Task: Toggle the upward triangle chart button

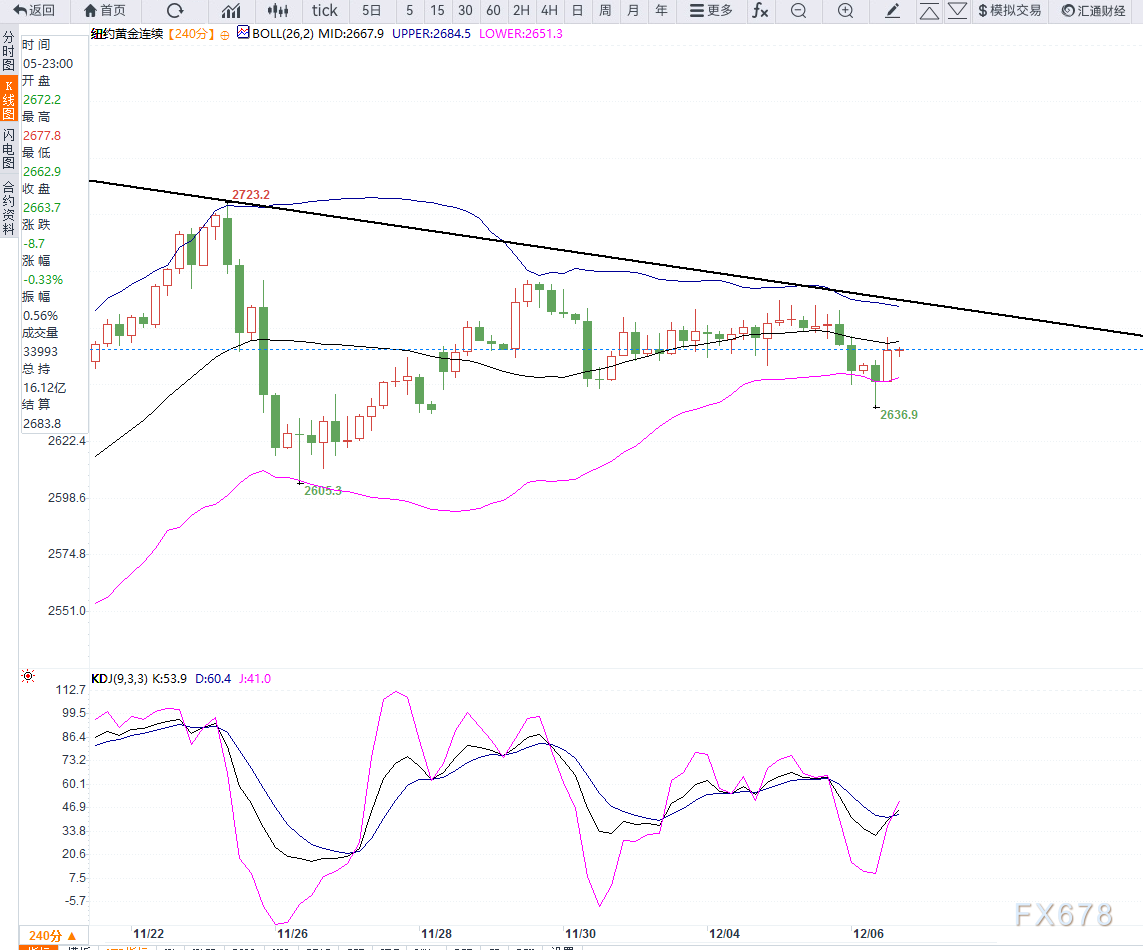Action: point(929,11)
